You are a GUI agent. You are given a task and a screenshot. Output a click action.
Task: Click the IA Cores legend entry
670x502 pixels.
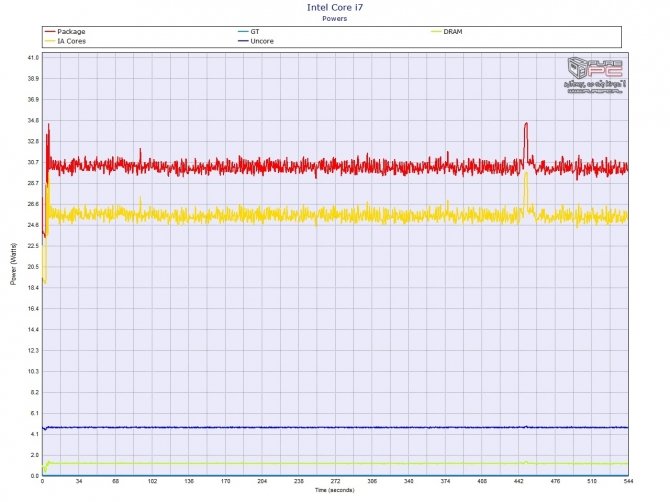coord(65,41)
